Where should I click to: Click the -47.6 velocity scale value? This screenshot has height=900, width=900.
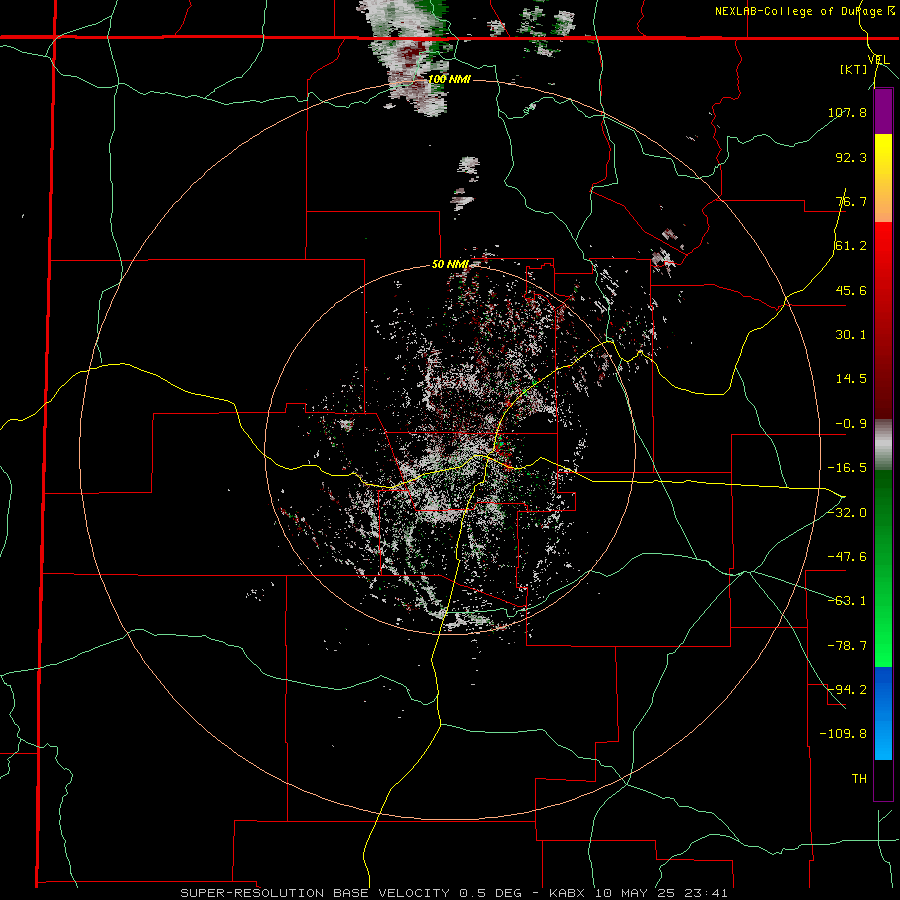[x=847, y=557]
